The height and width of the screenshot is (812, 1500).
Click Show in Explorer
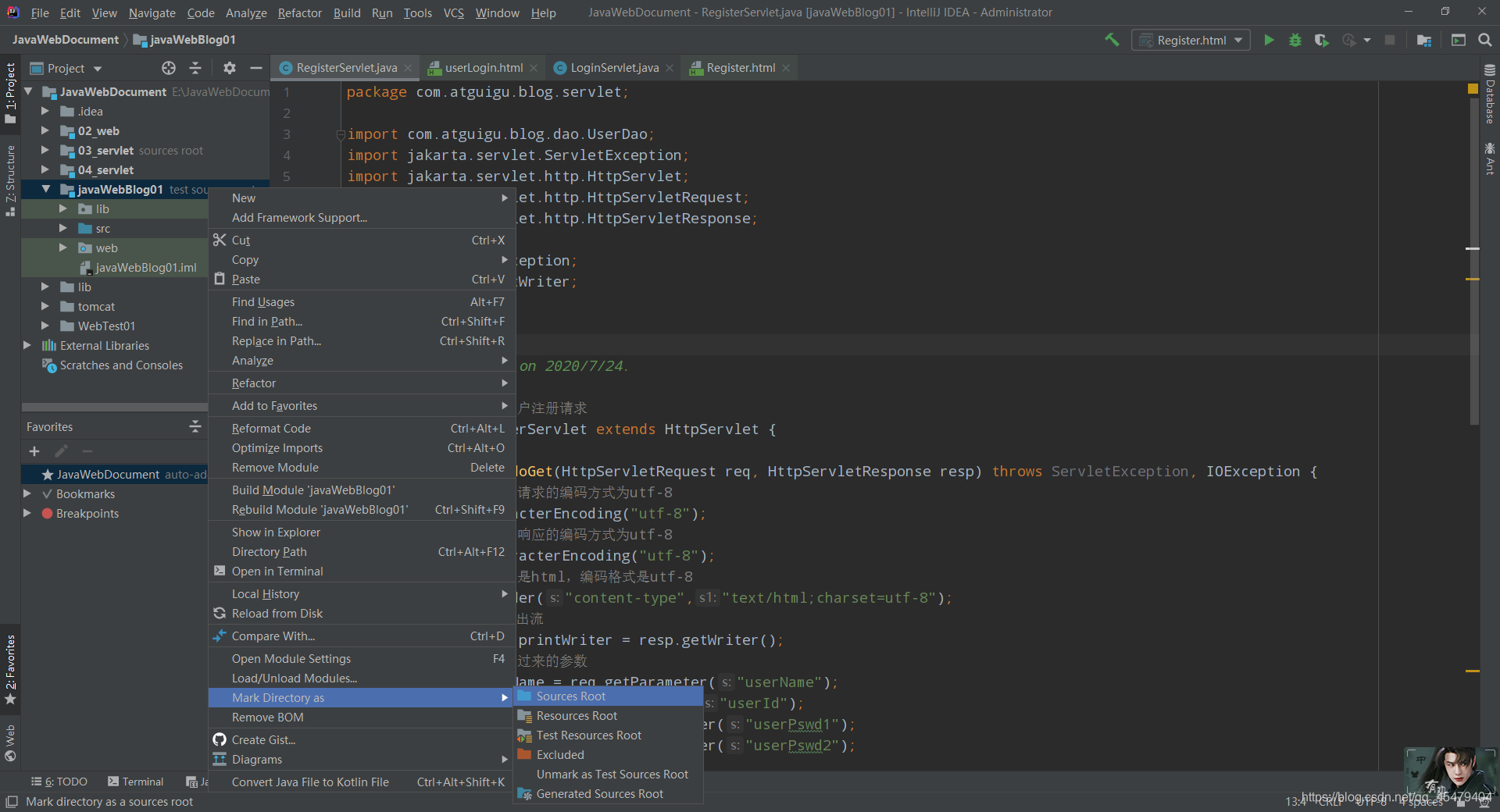point(361,532)
